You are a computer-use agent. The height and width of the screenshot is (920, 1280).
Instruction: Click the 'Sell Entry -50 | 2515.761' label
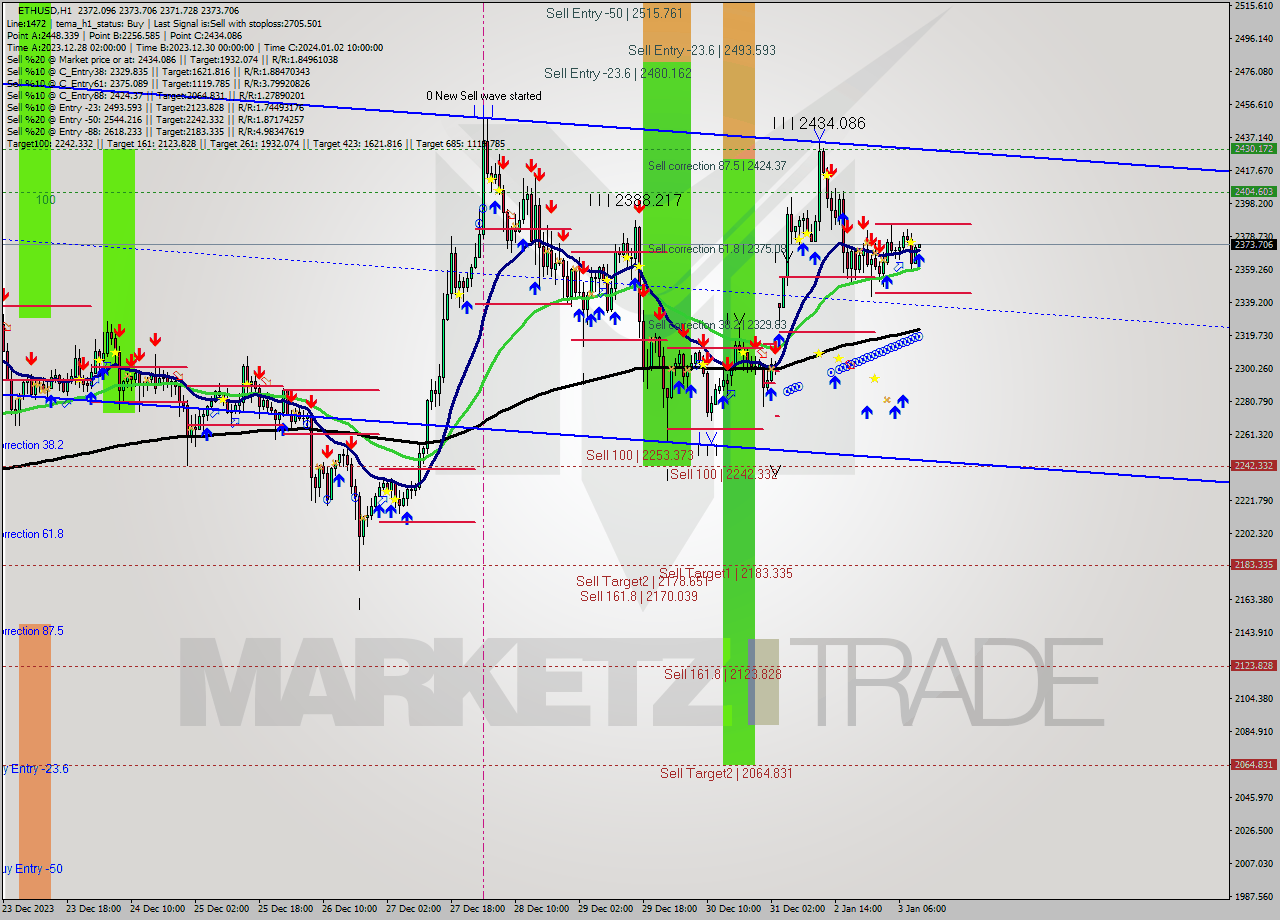[x=615, y=13]
